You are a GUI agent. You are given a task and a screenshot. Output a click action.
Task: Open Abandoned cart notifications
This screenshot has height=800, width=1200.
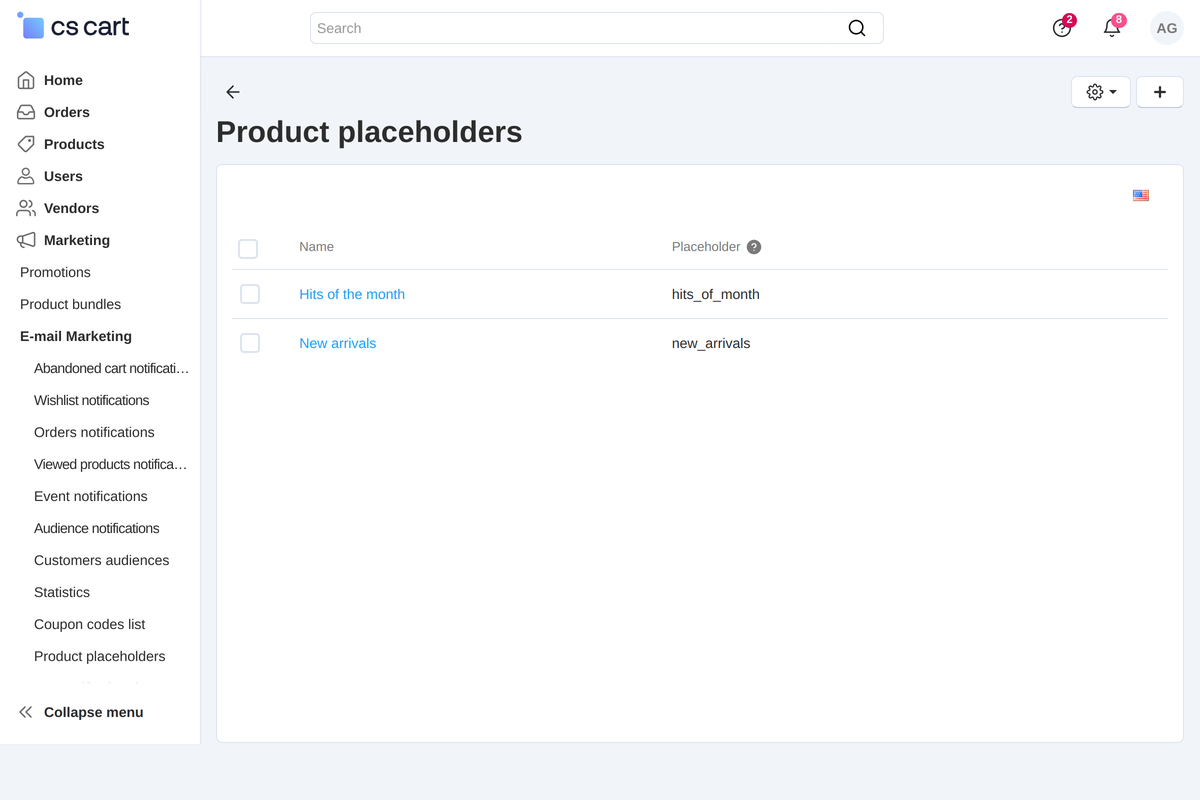point(111,368)
